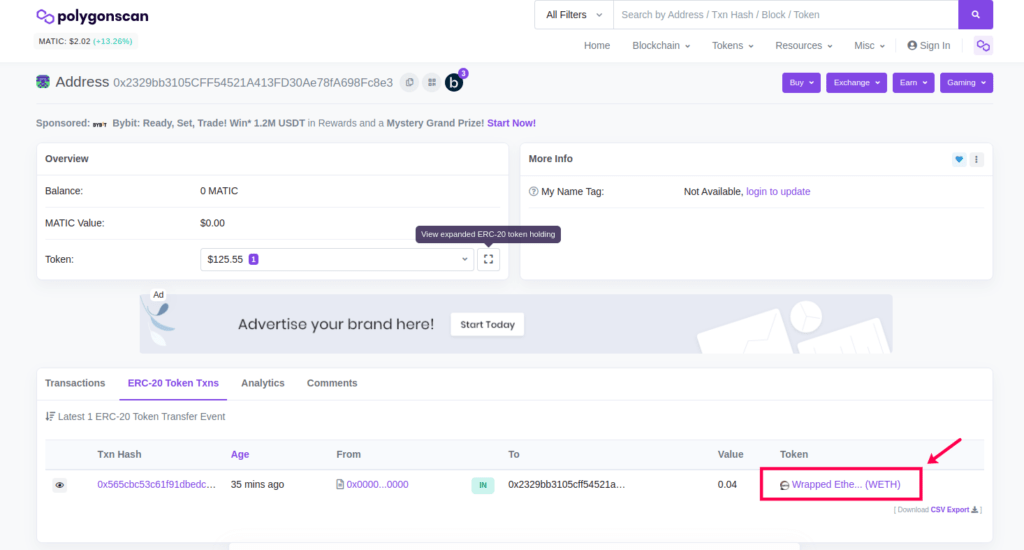Open the Blockscan chat 'b' icon

tap(454, 82)
